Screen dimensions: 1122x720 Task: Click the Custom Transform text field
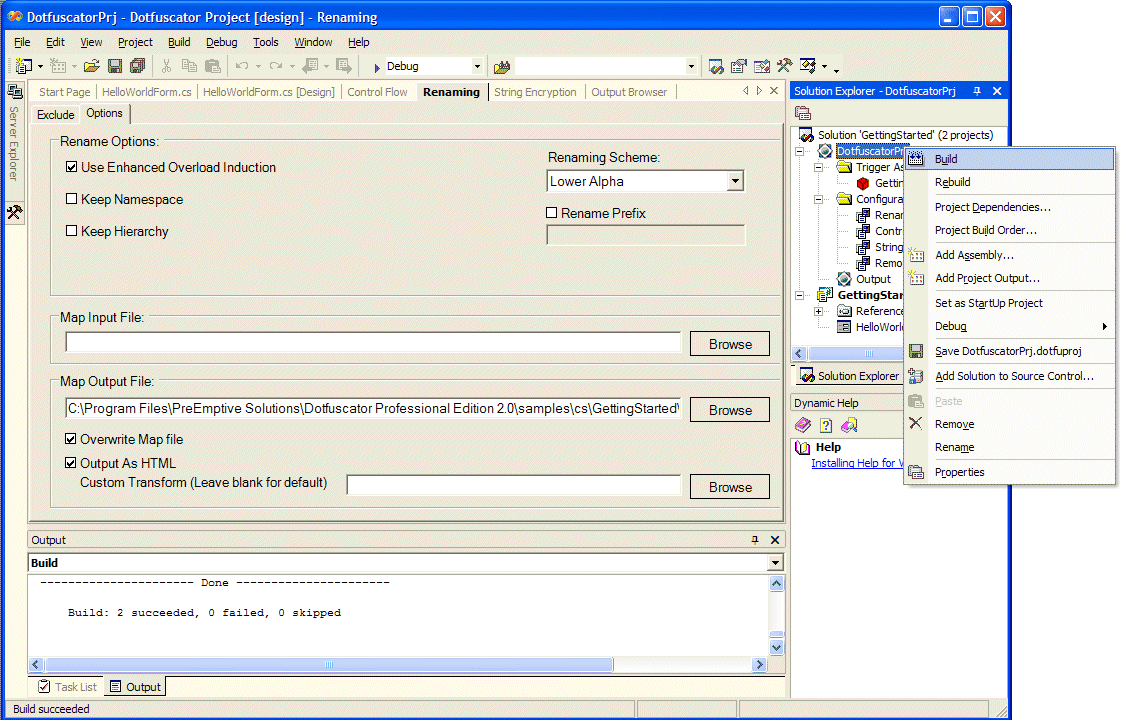(x=514, y=486)
